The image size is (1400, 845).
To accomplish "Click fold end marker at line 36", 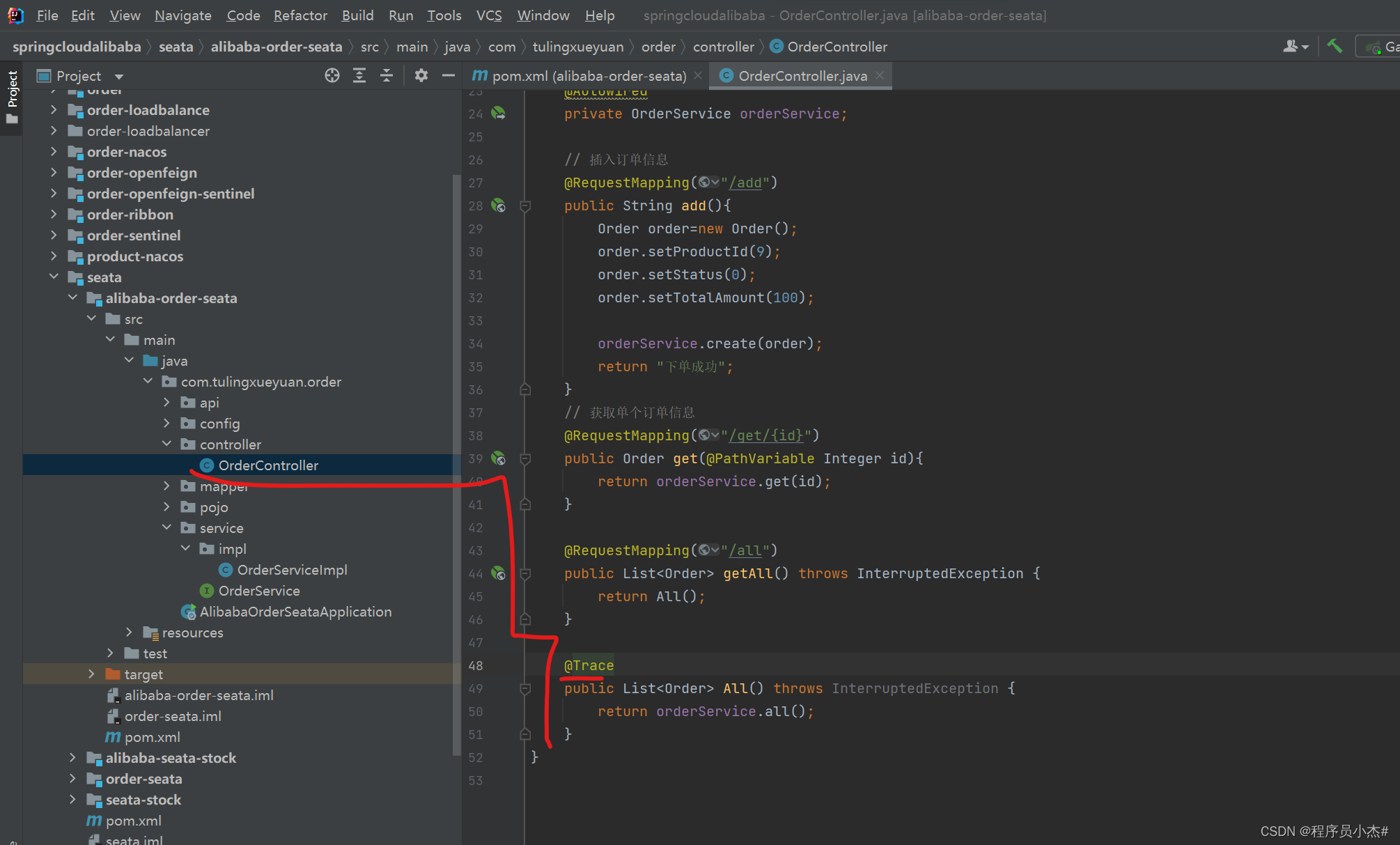I will point(525,389).
